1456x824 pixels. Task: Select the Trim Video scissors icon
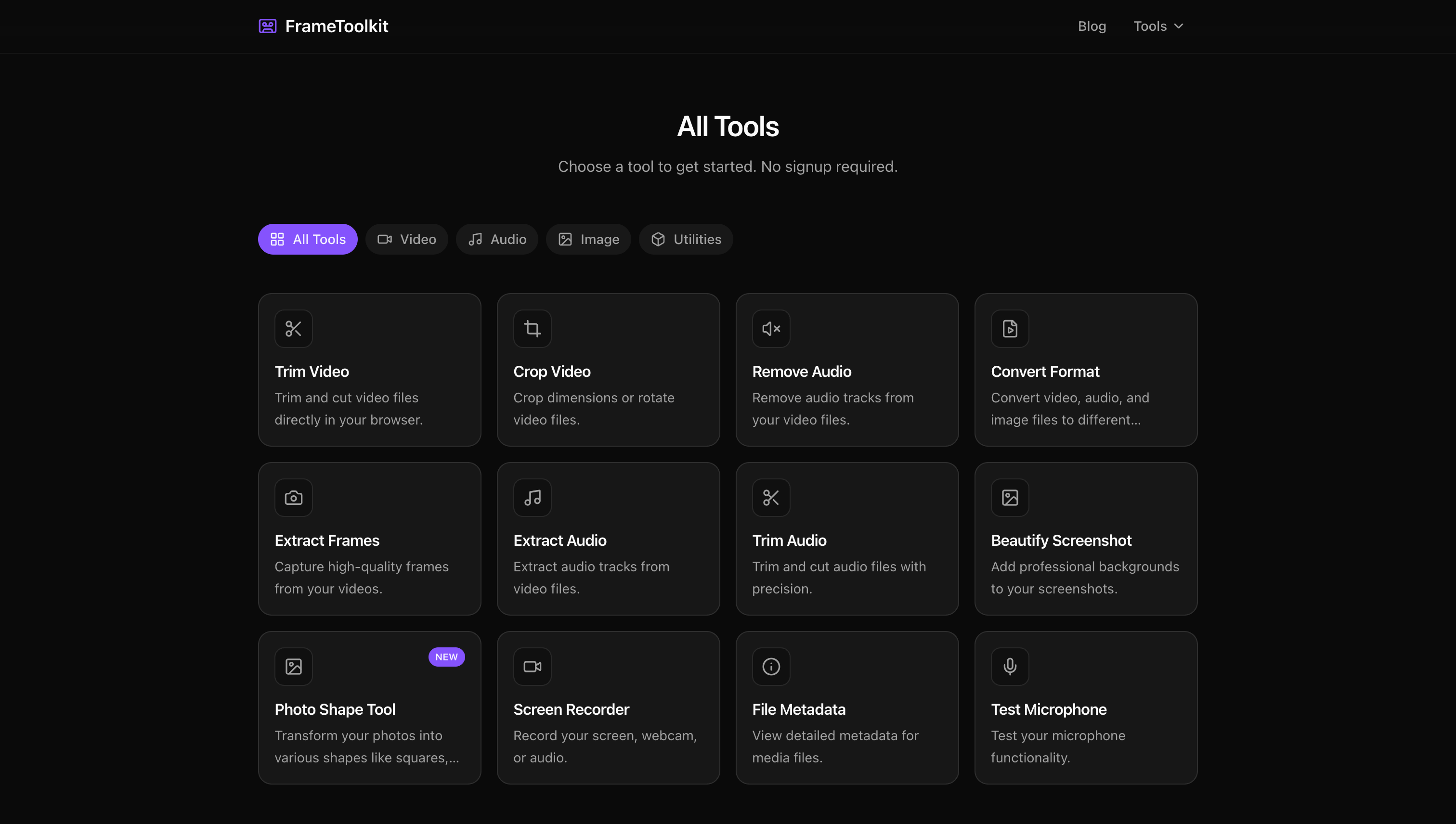coord(294,328)
